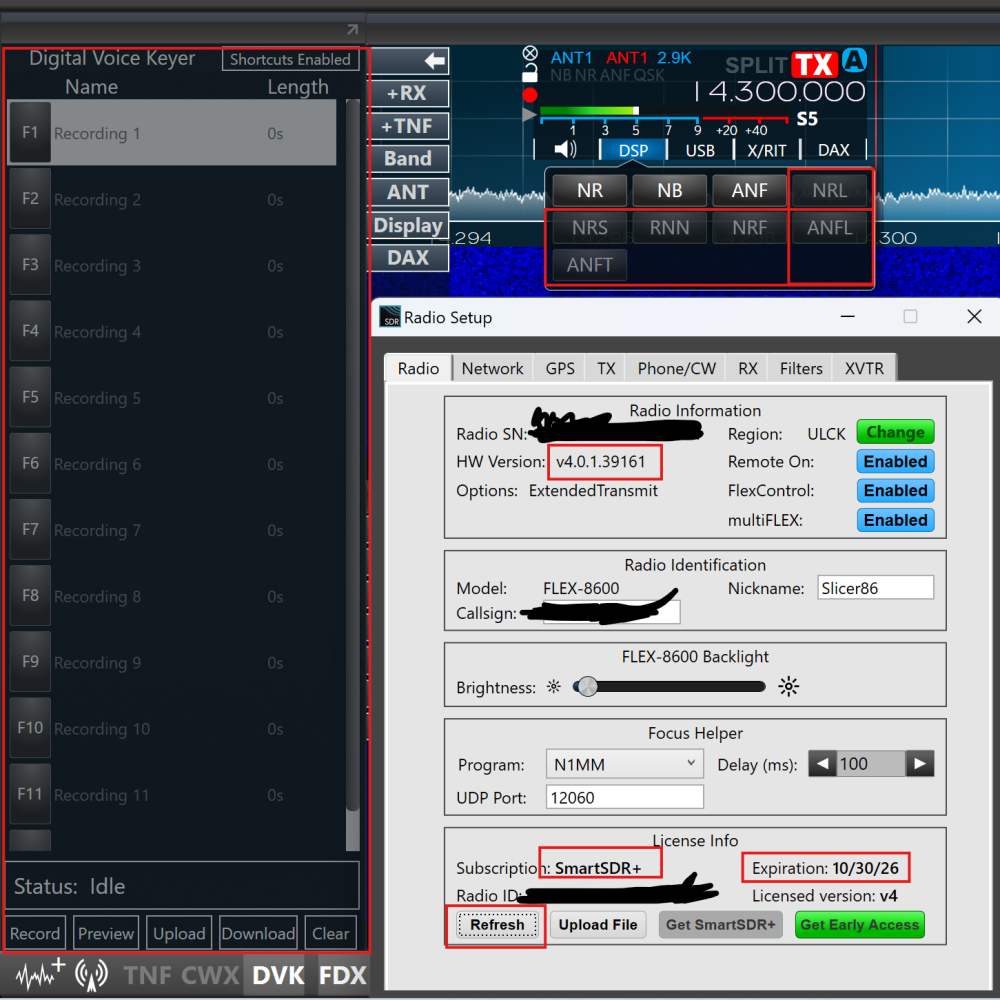Open RX antenna ANT1 selector in blue

(x=571, y=58)
